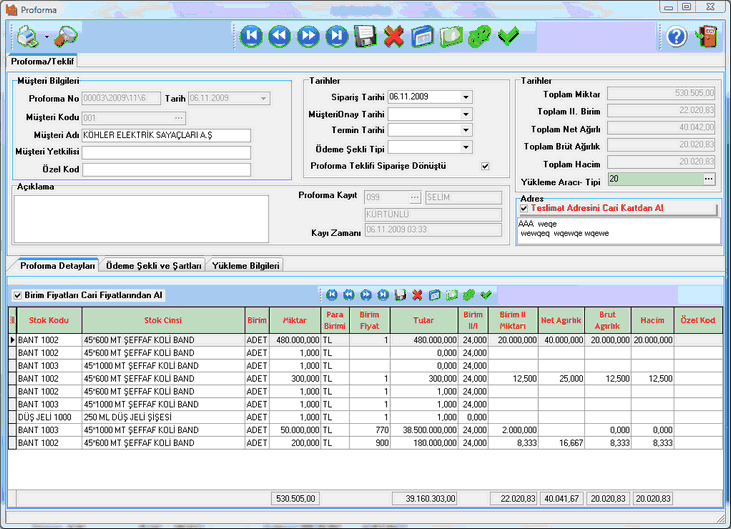Open help with the question mark icon
Image resolution: width=731 pixels, height=529 pixels.
(x=676, y=36)
